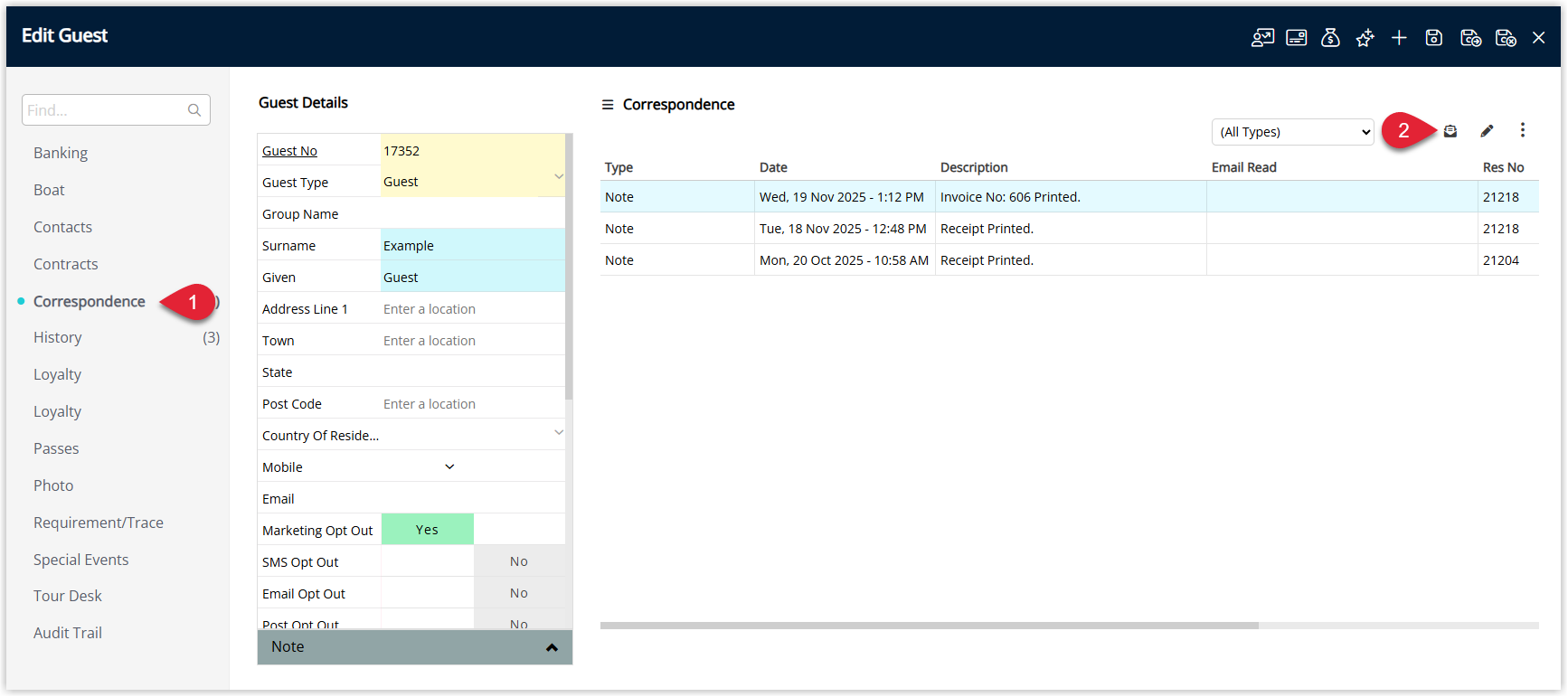1568x697 pixels.
Task: Click the Guest No value 17352
Action: 401,151
